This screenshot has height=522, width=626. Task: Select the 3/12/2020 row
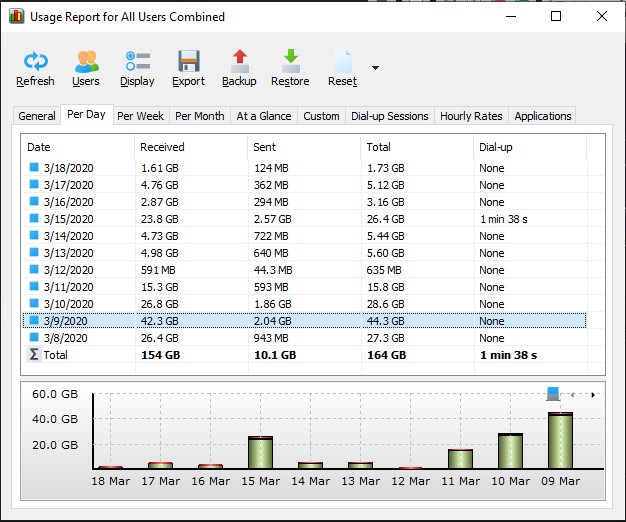305,270
